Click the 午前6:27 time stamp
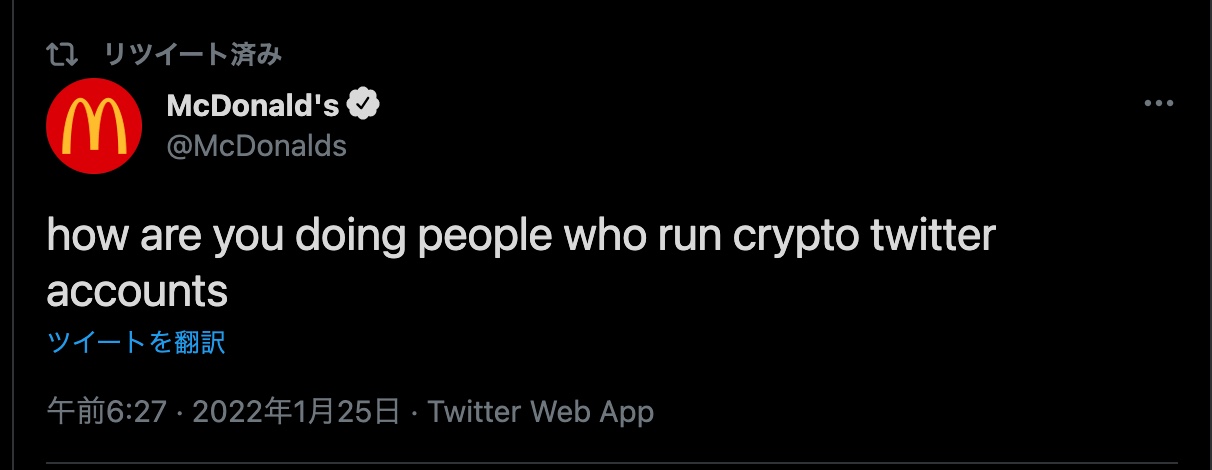This screenshot has width=1212, height=470. click(x=106, y=411)
